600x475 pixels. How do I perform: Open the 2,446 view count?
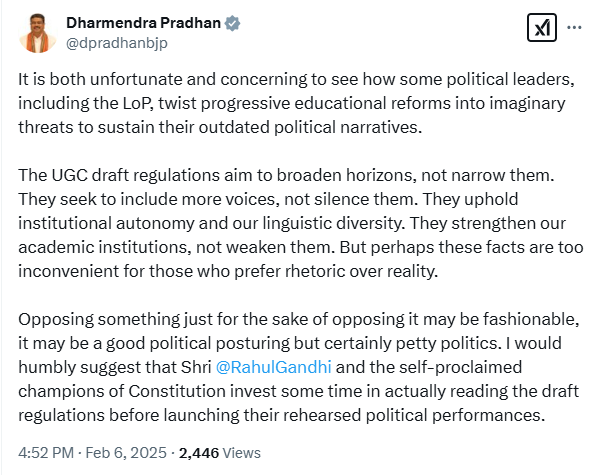[x=199, y=453]
